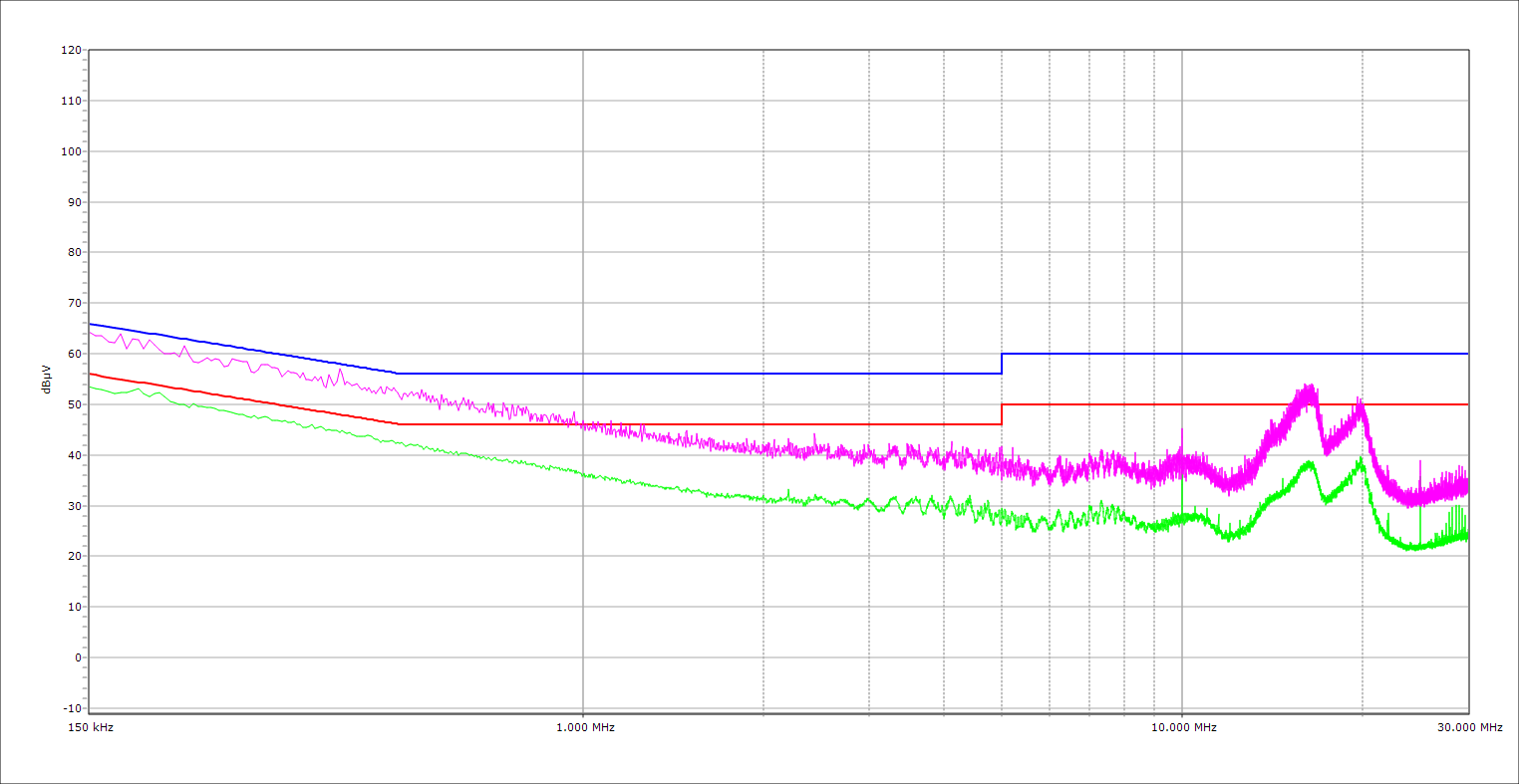
Task: Click the dBµV y-axis unit label
Action: (47, 381)
